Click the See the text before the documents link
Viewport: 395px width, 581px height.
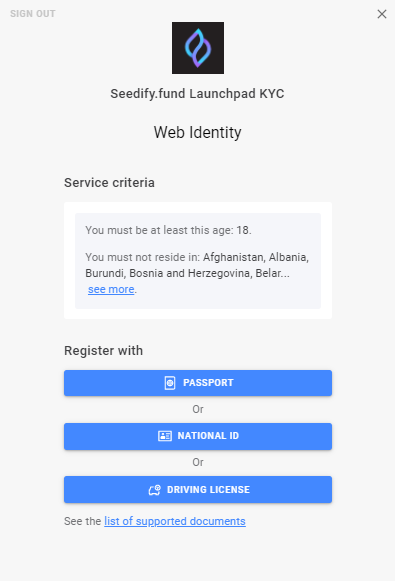click(x=83, y=521)
